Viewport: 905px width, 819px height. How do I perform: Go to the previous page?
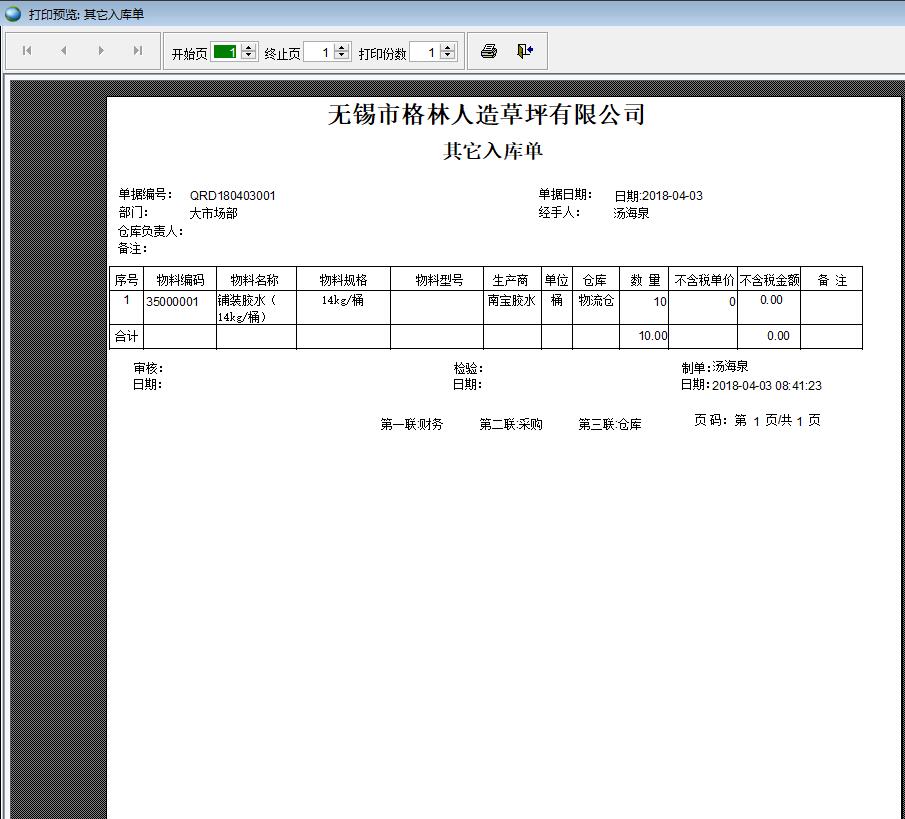point(64,51)
